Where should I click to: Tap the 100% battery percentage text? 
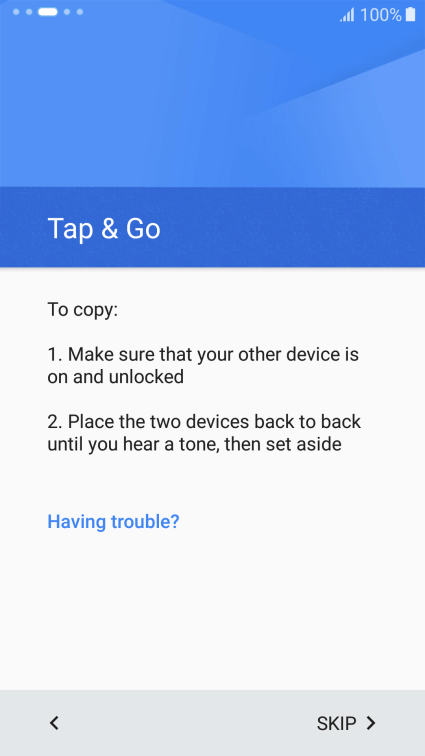pyautogui.click(x=381, y=15)
